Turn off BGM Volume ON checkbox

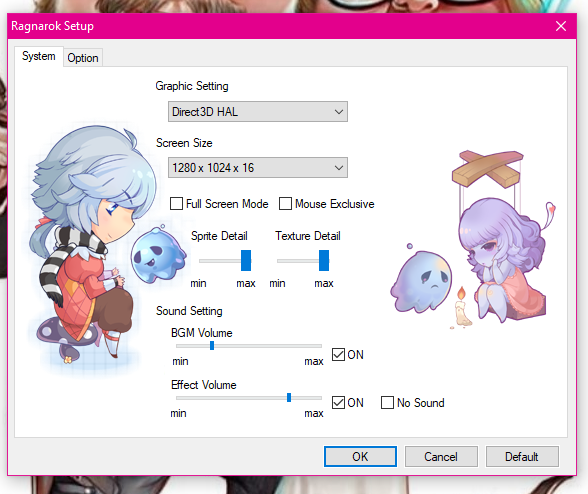[338, 354]
